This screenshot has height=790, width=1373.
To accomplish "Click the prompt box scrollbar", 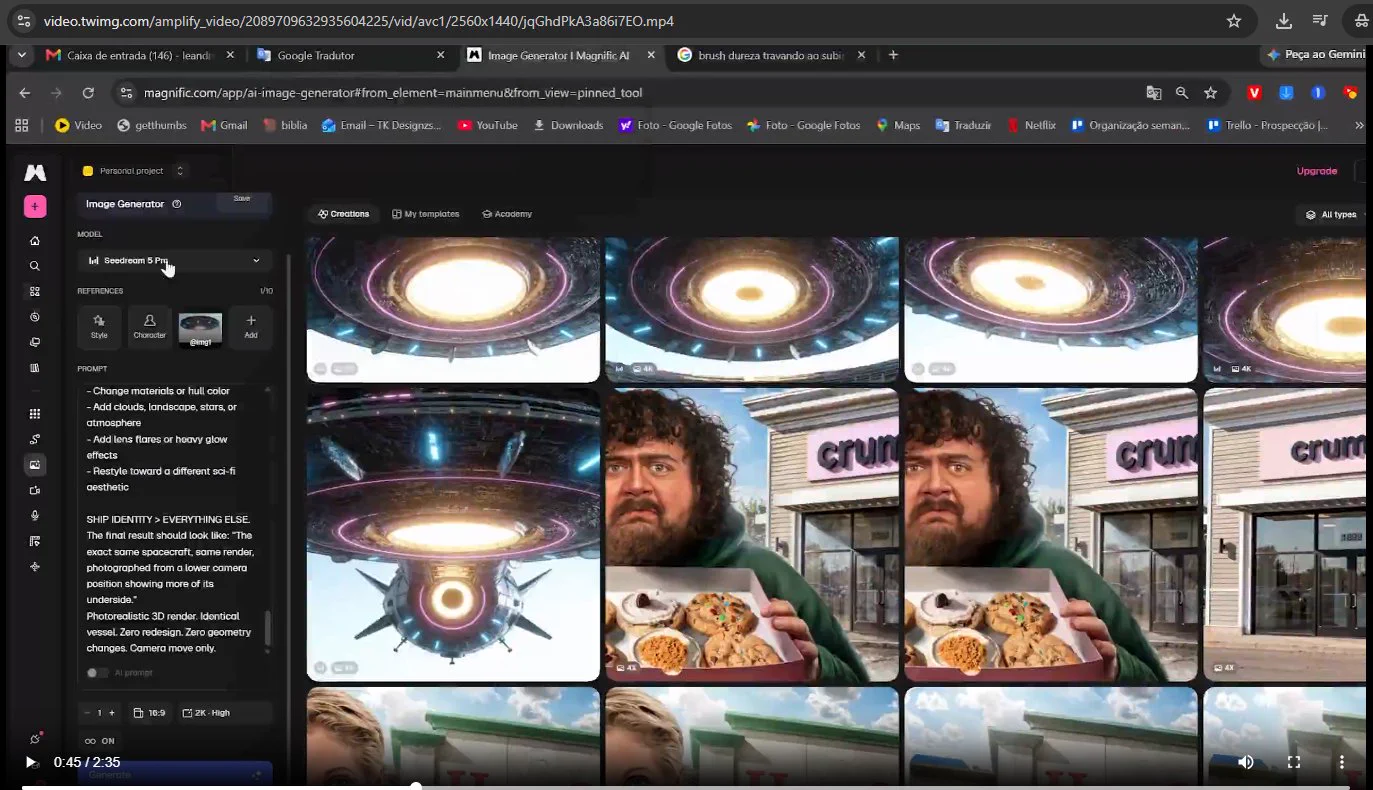I will 267,629.
